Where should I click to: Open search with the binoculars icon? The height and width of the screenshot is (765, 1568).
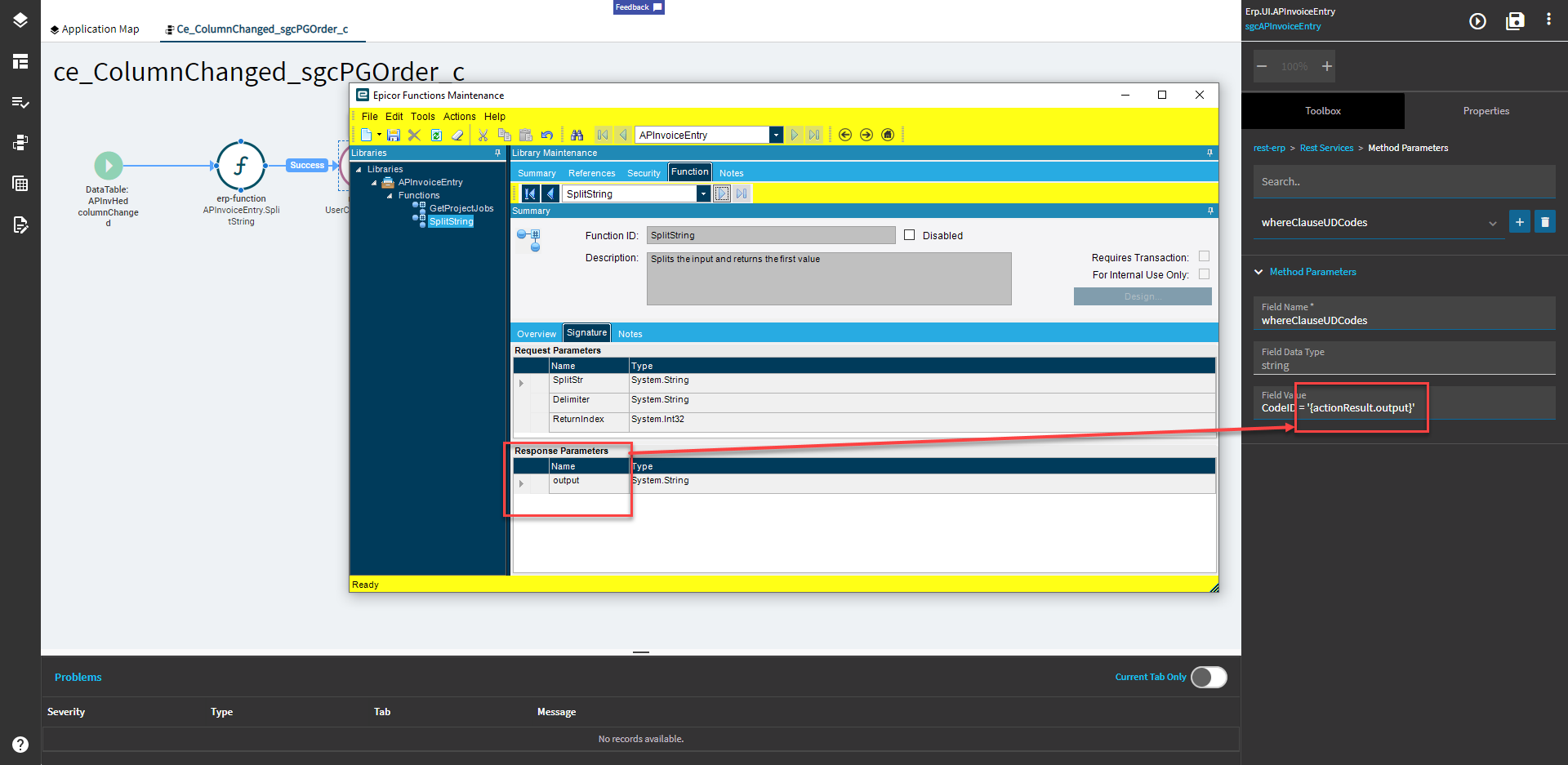[x=577, y=135]
